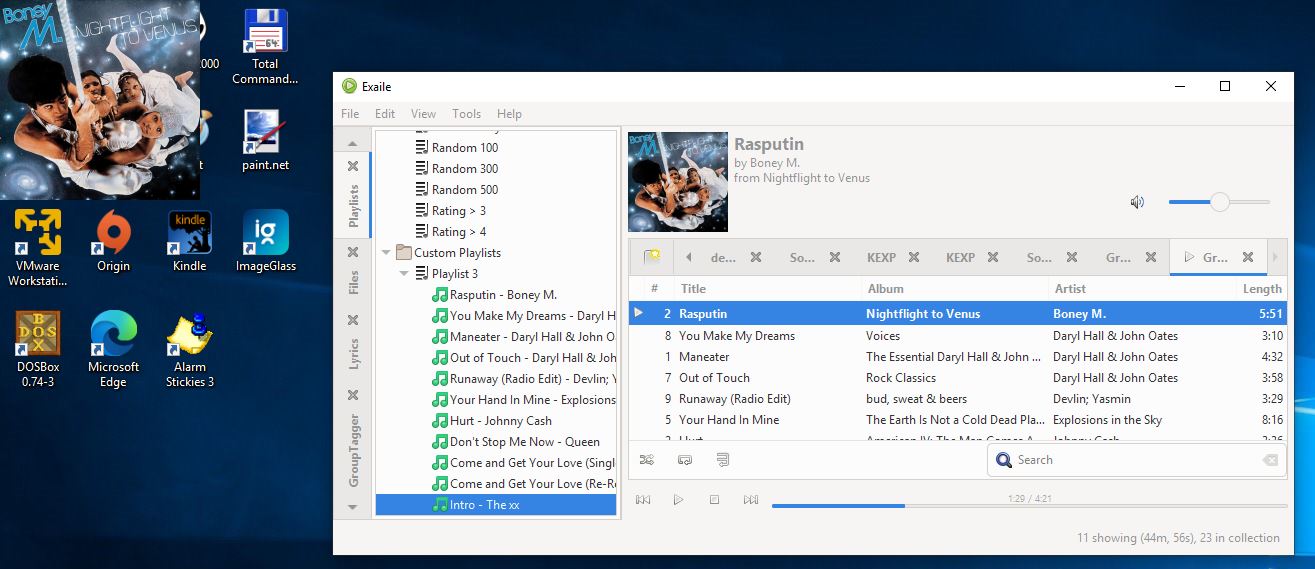Collapse the Custom Playlists folder

click(387, 253)
